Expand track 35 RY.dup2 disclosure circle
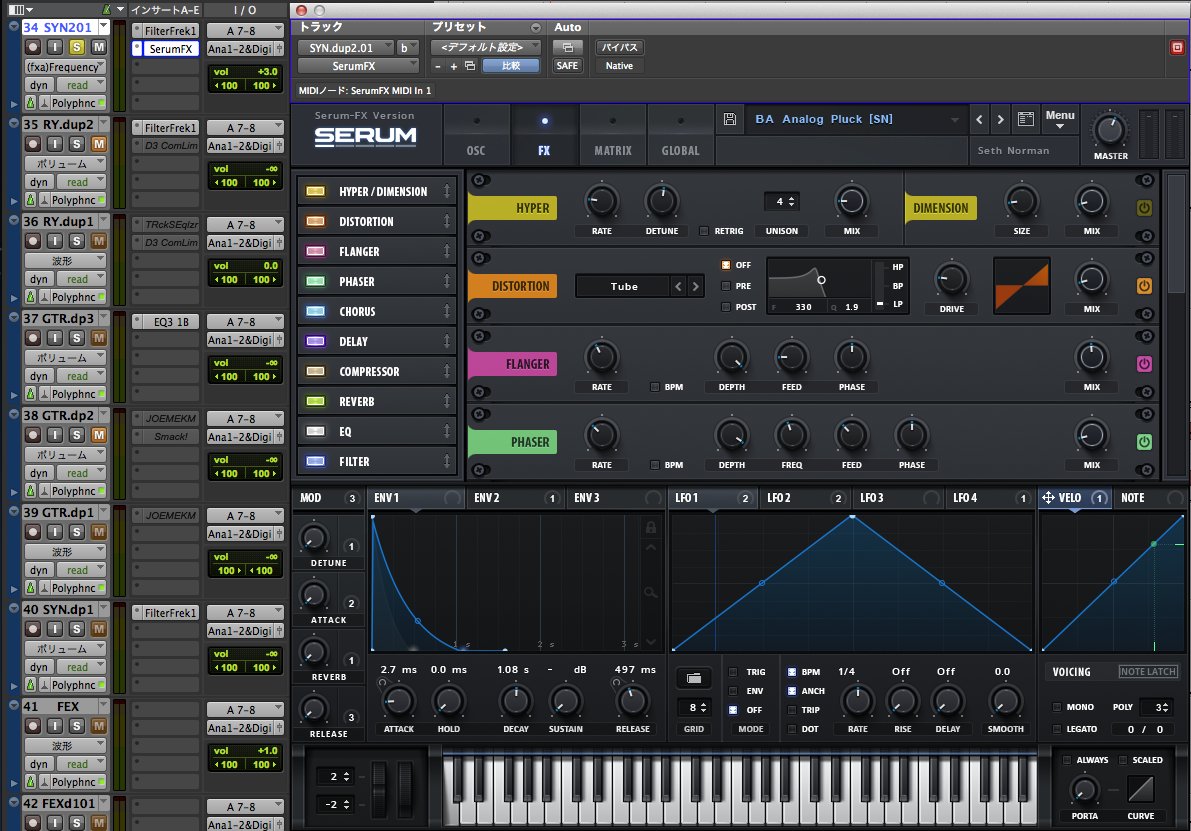1191x831 pixels. (14, 123)
